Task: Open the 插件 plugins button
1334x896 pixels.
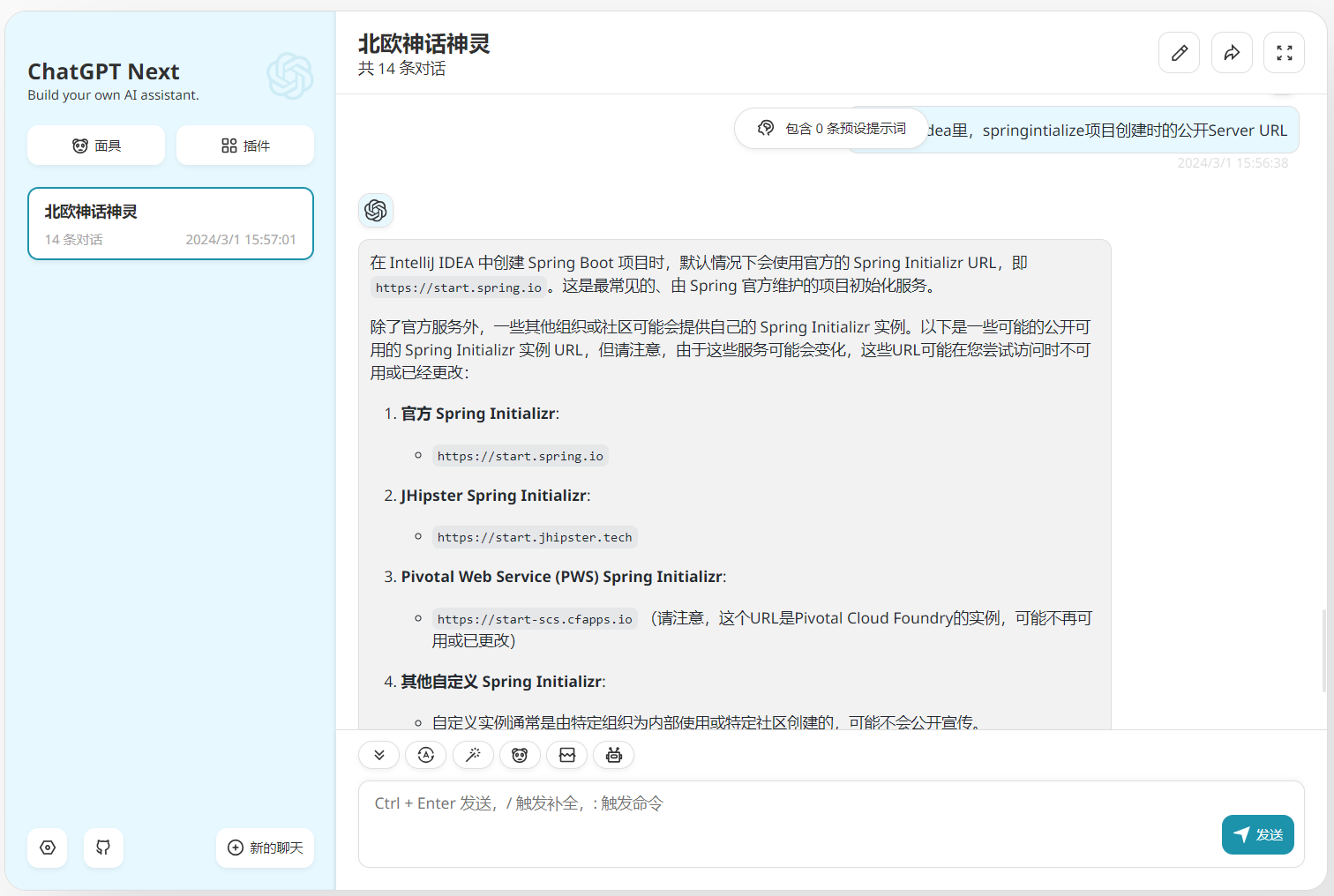Action: click(245, 146)
